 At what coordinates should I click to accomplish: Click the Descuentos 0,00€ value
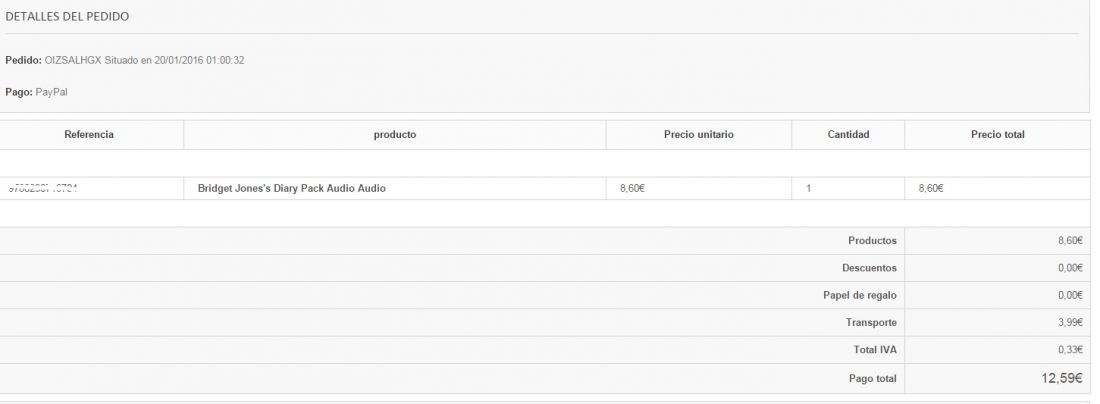pos(1070,268)
